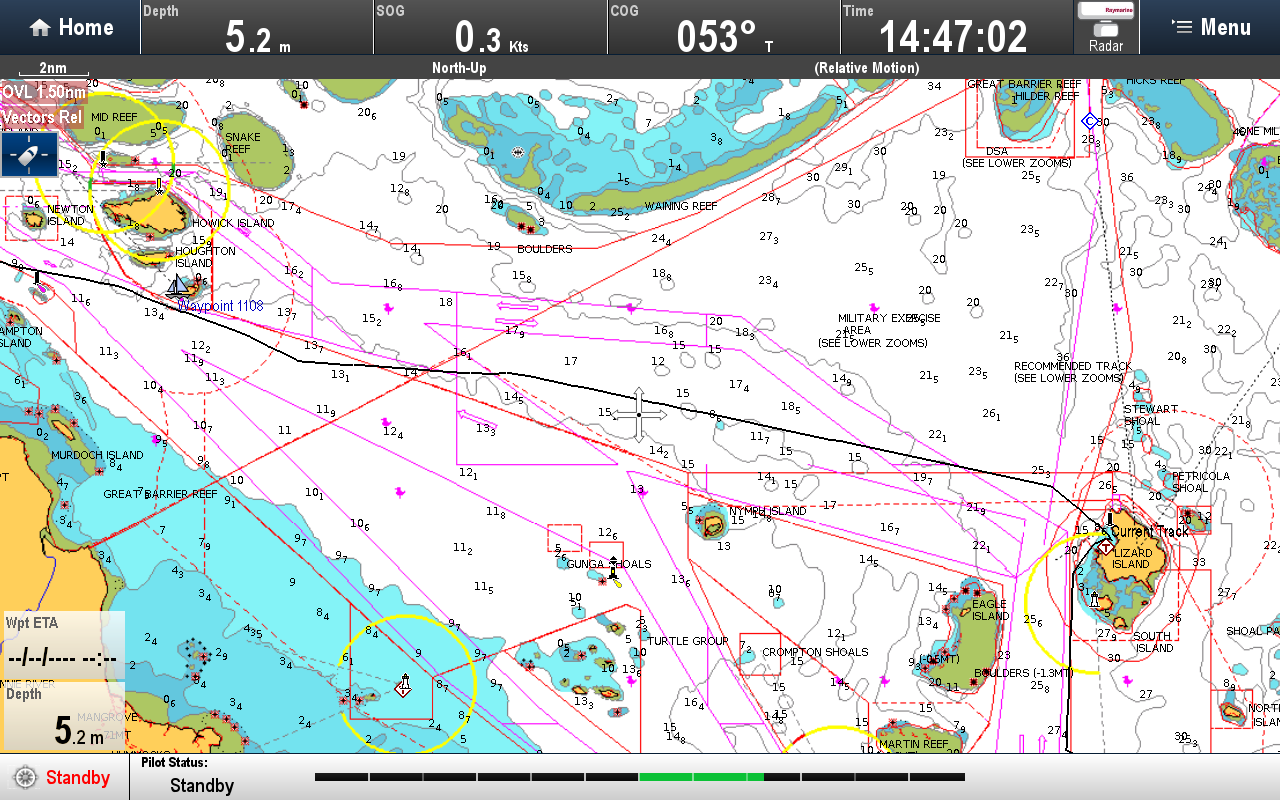Select Snake Reef label
Viewport: 1280px width, 800px height.
point(243,143)
